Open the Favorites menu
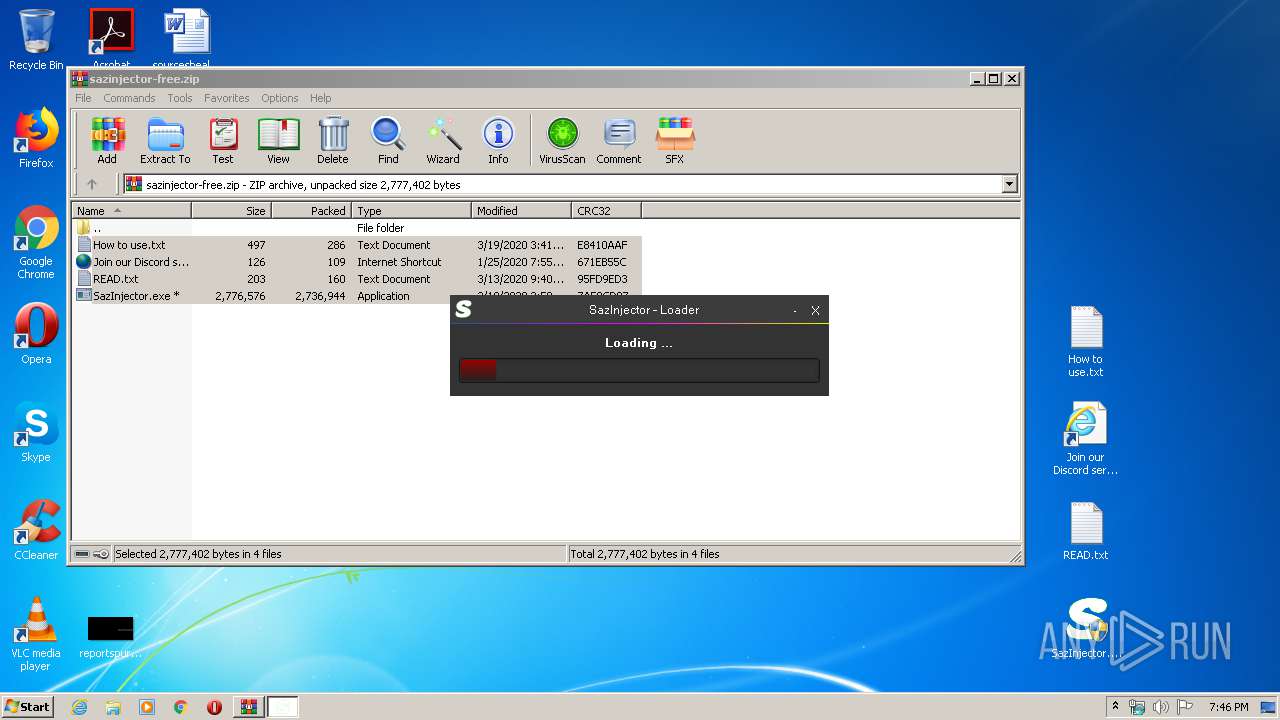The image size is (1280, 720). point(227,98)
